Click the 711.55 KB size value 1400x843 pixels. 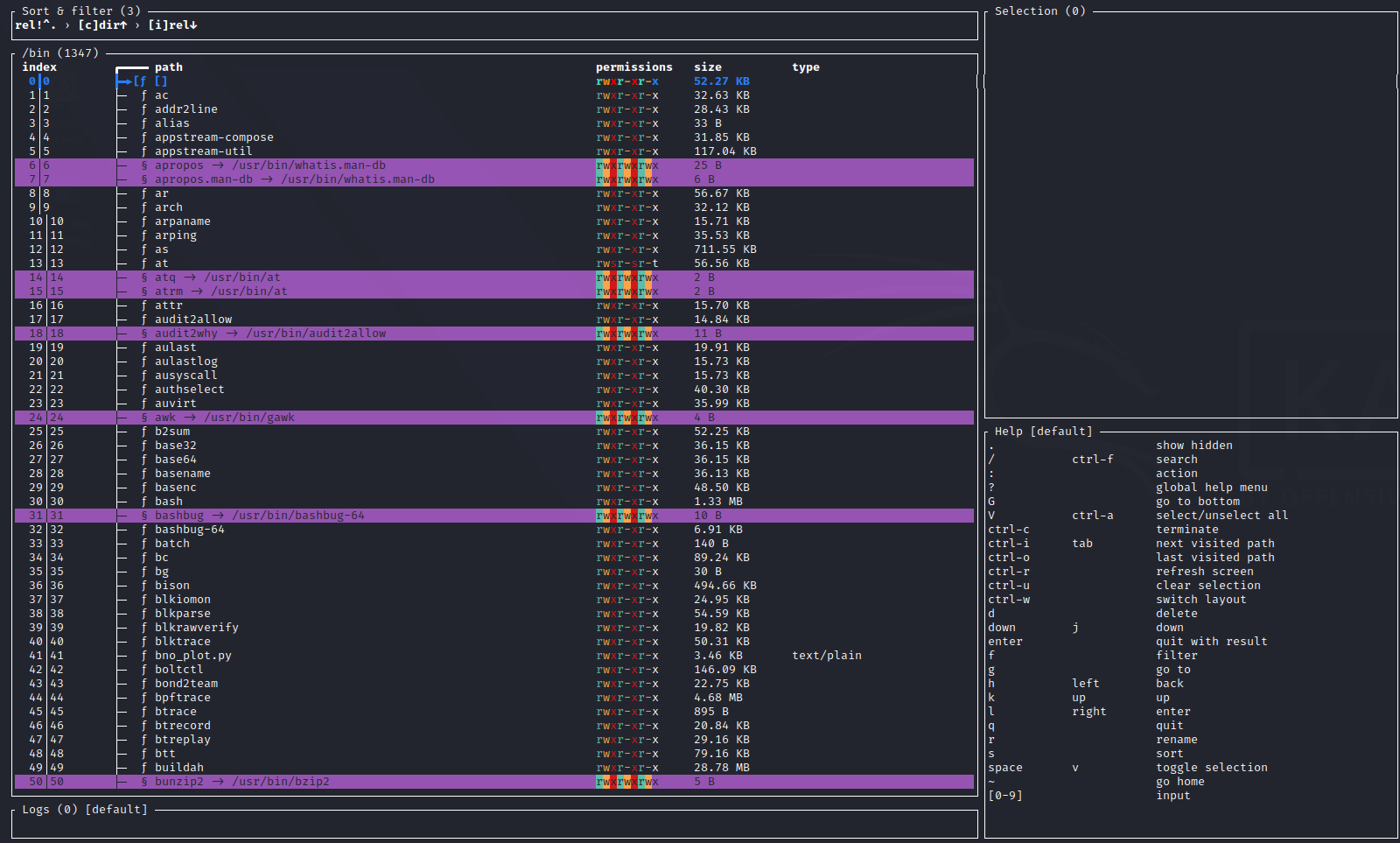click(x=725, y=249)
